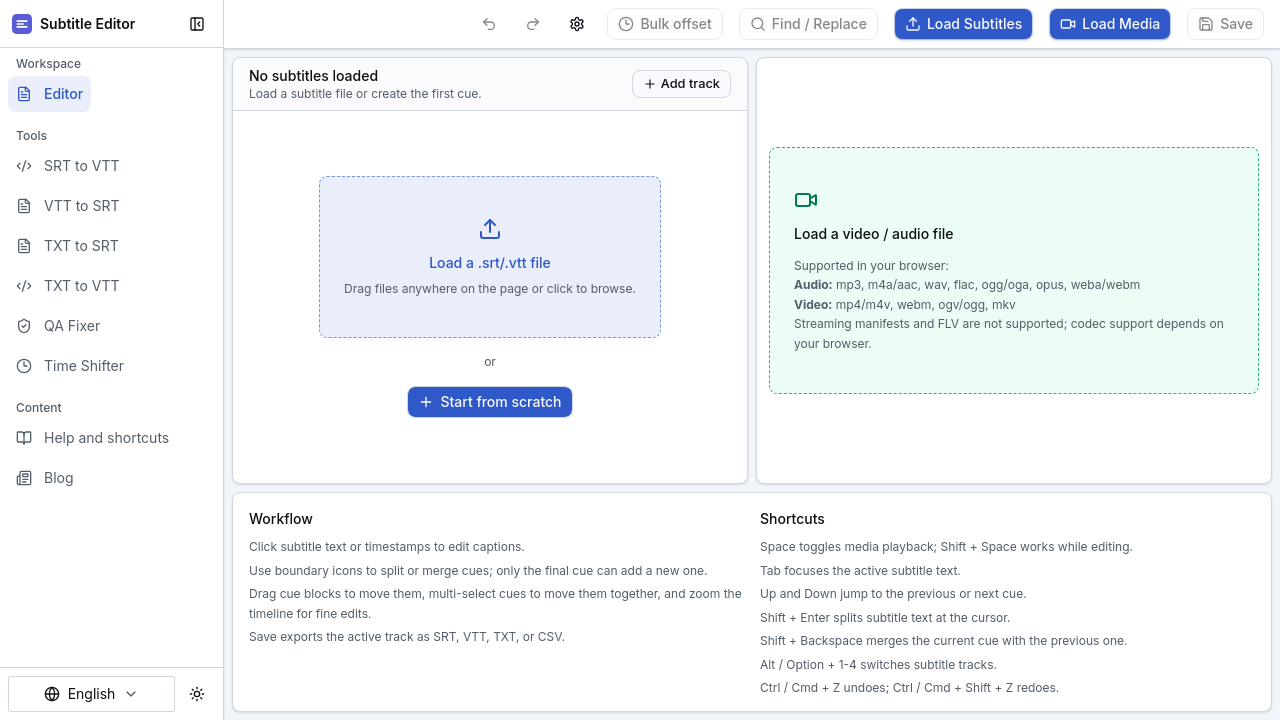1280x720 pixels.
Task: Open the English language dropdown
Action: (91, 694)
